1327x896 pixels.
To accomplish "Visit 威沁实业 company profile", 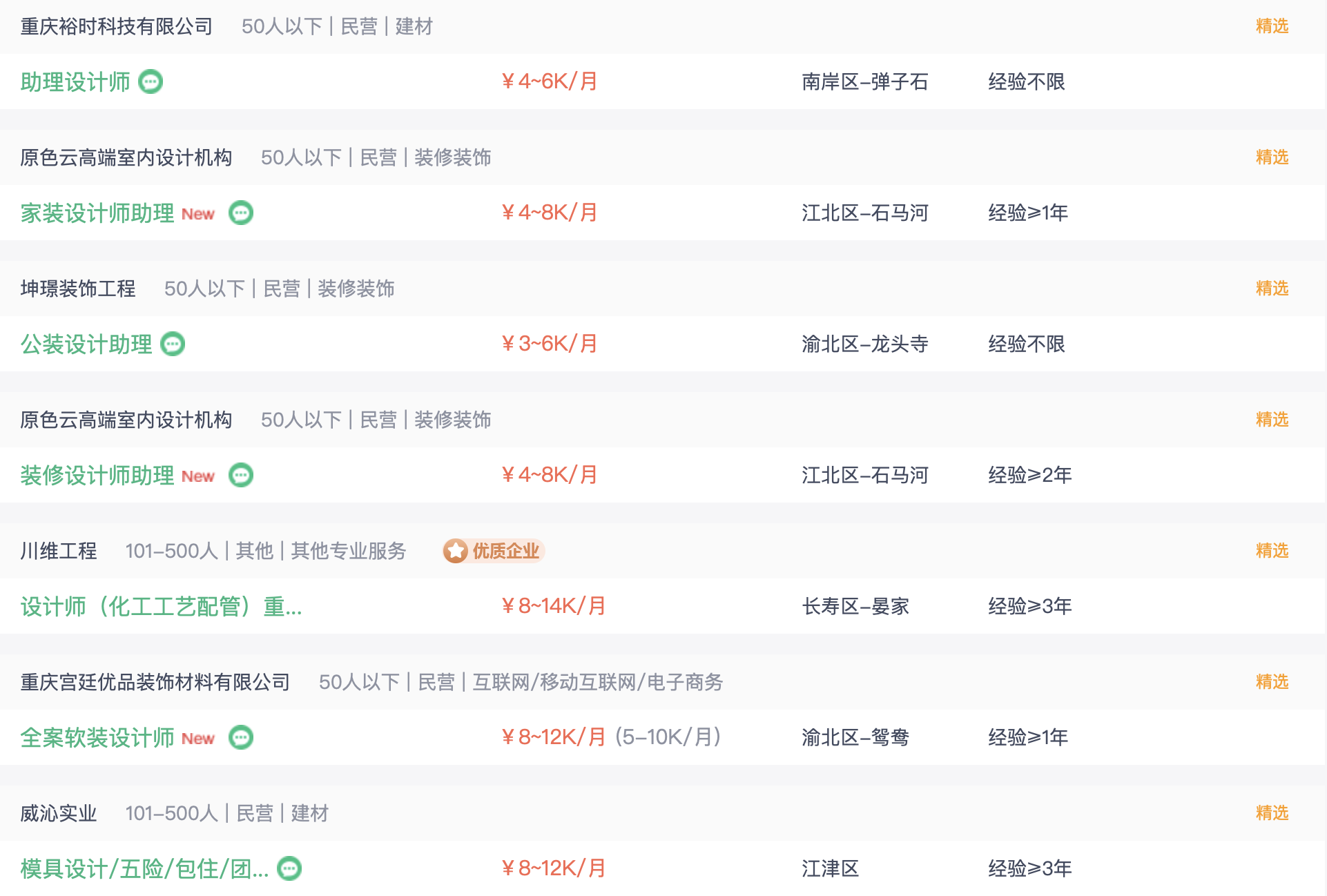I will tap(59, 813).
